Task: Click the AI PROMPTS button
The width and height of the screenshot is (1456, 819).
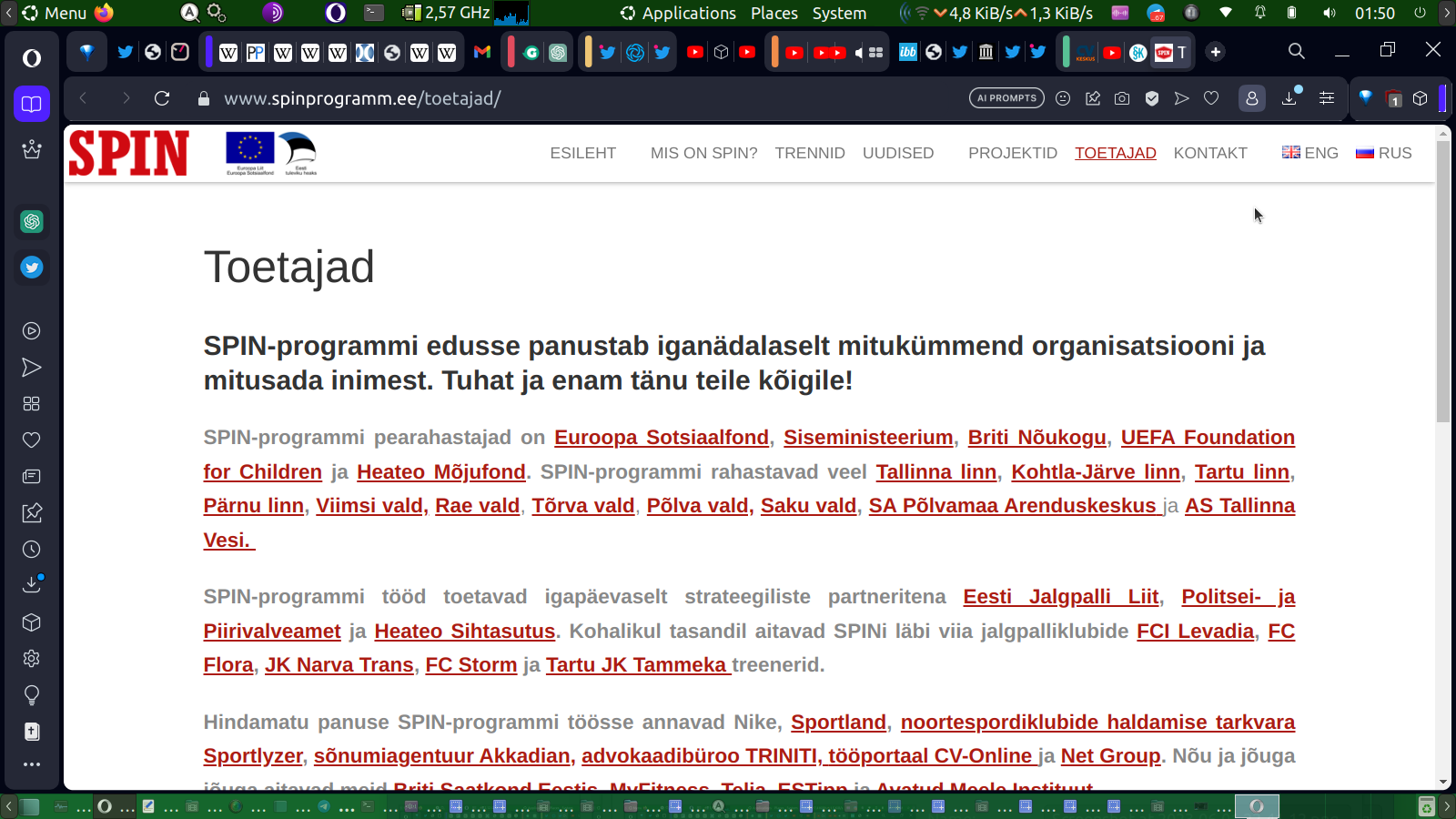Action: [x=1006, y=98]
